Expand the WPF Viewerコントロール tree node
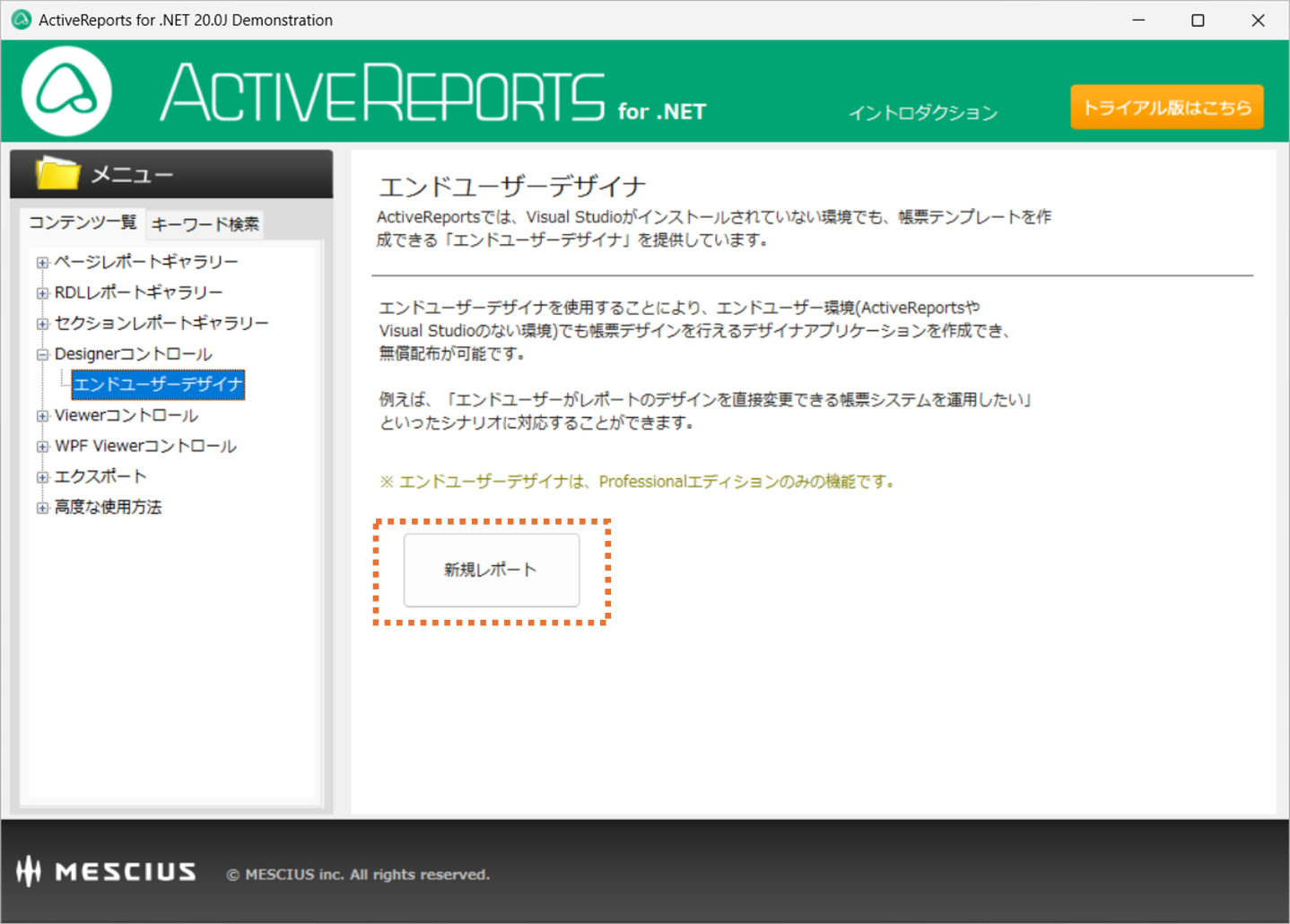The height and width of the screenshot is (924, 1290). click(42, 445)
